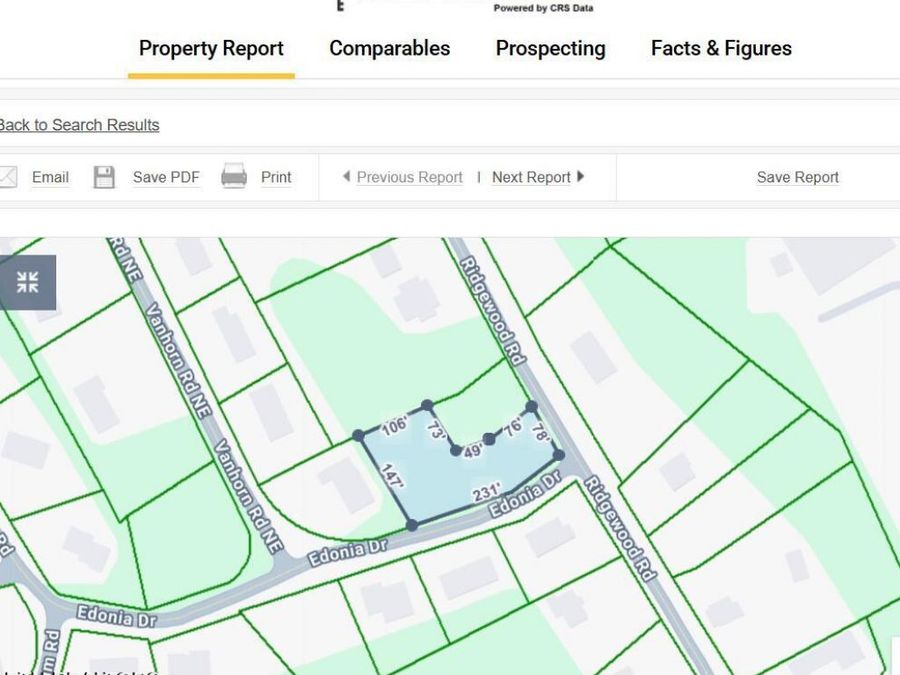
Task: Click the email envelope icon
Action: pyautogui.click(x=7, y=177)
